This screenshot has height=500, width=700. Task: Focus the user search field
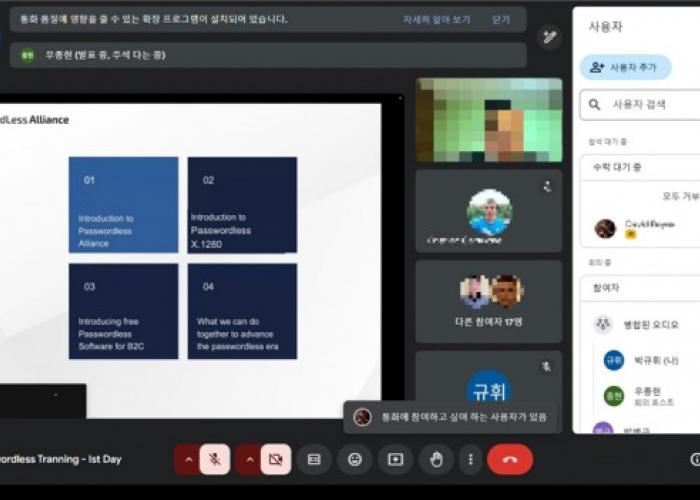coord(640,104)
